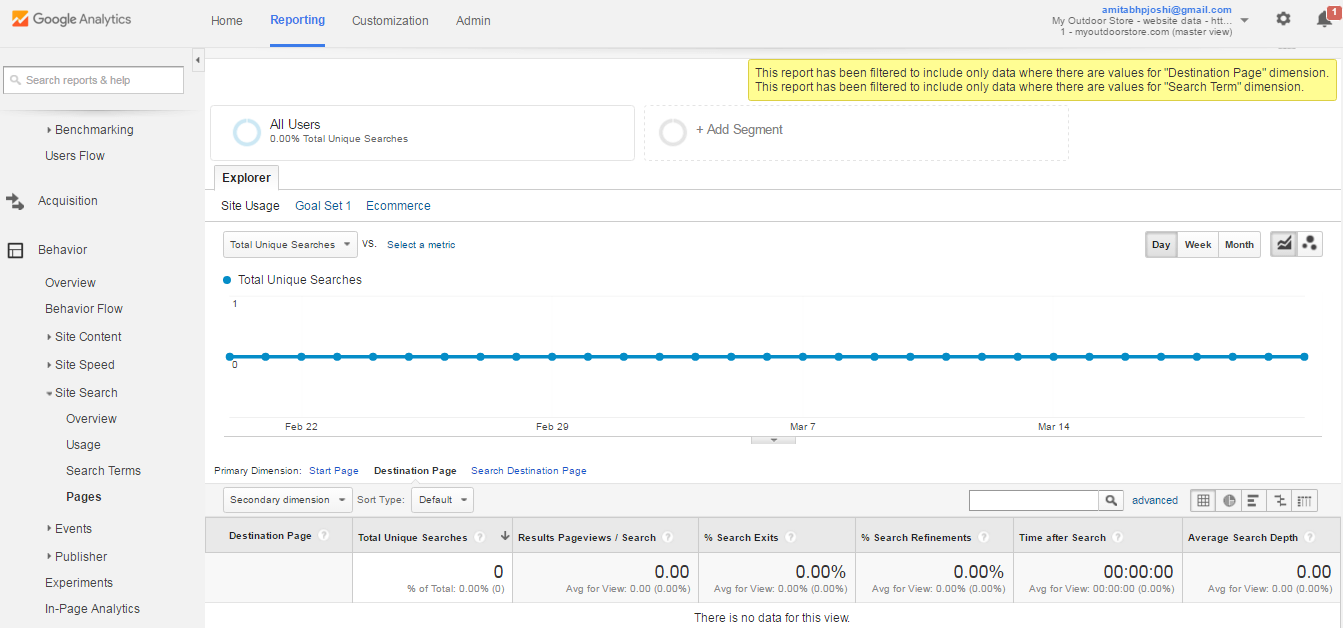Select the performance bar view icon

[x=1254, y=500]
